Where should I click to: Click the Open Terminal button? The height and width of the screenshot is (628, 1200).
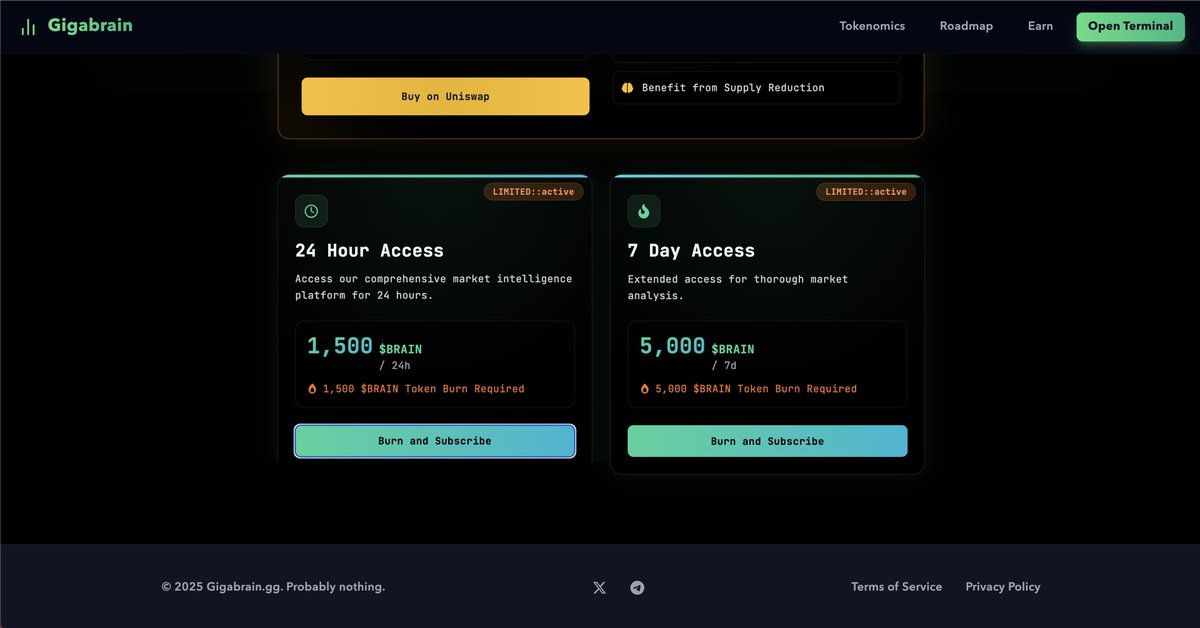tap(1130, 27)
